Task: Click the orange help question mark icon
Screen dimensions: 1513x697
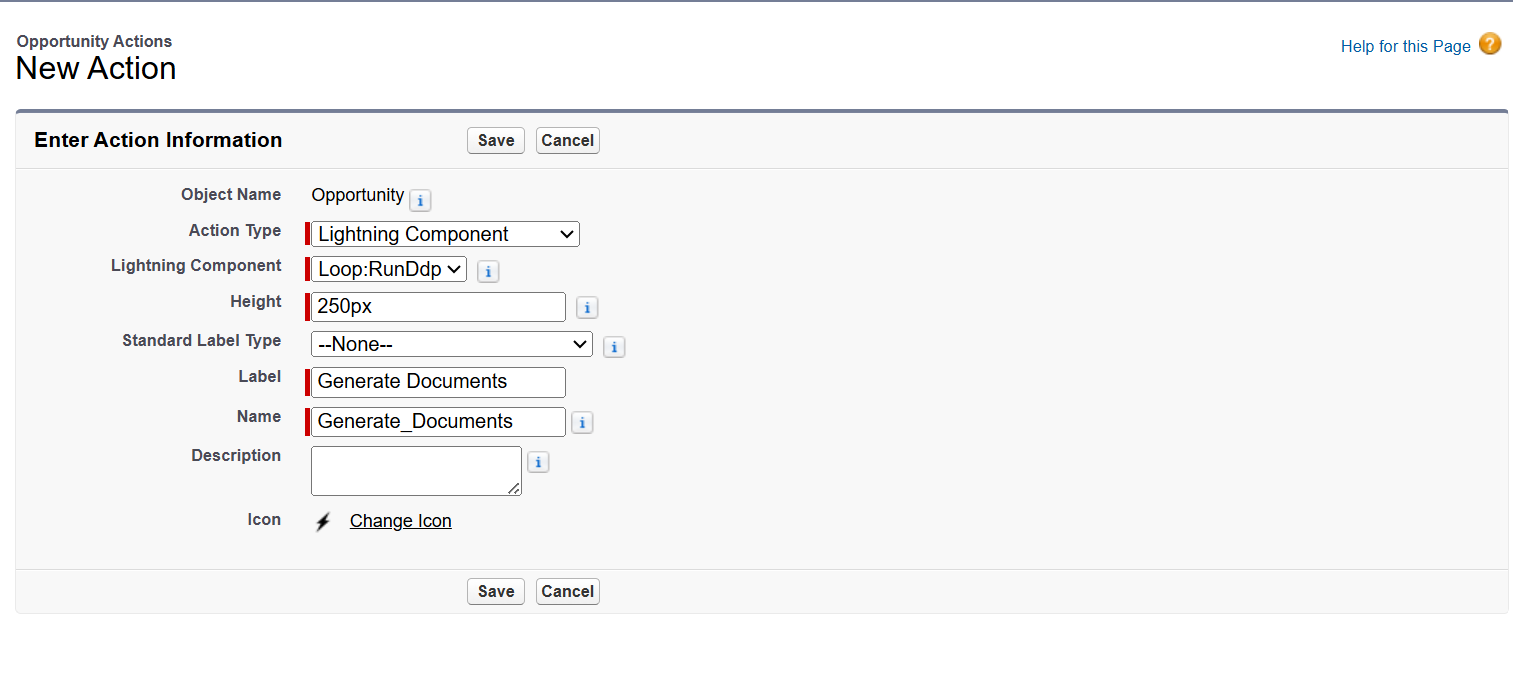Action: pos(1490,45)
